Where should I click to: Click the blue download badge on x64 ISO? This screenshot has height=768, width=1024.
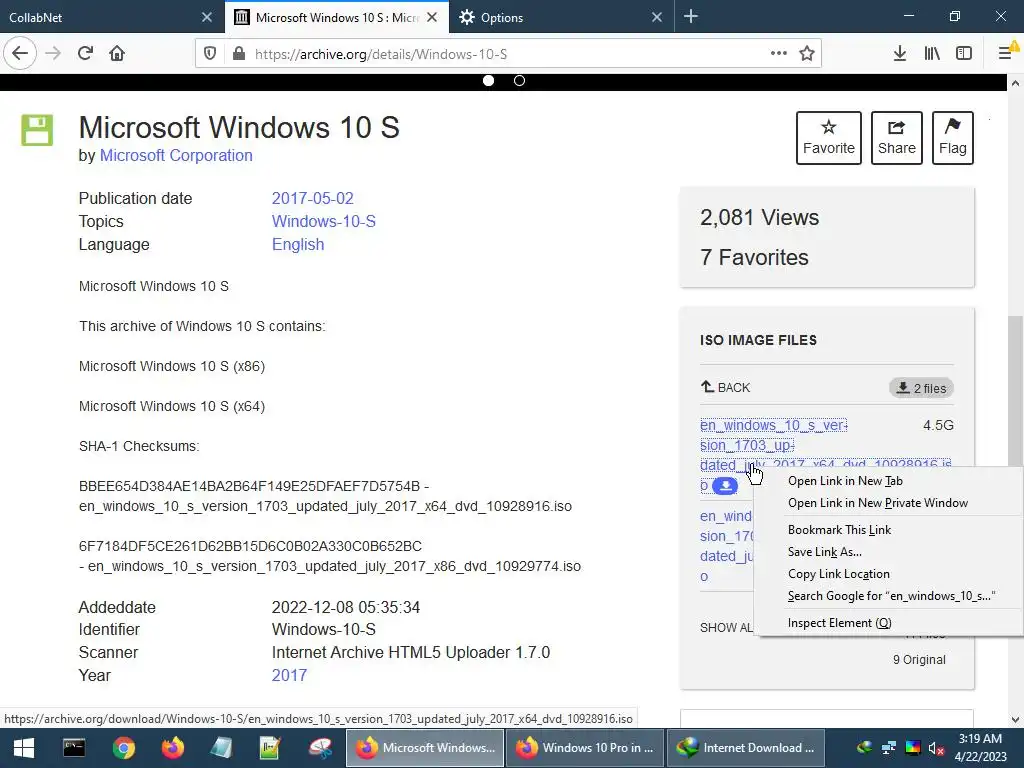pos(725,486)
